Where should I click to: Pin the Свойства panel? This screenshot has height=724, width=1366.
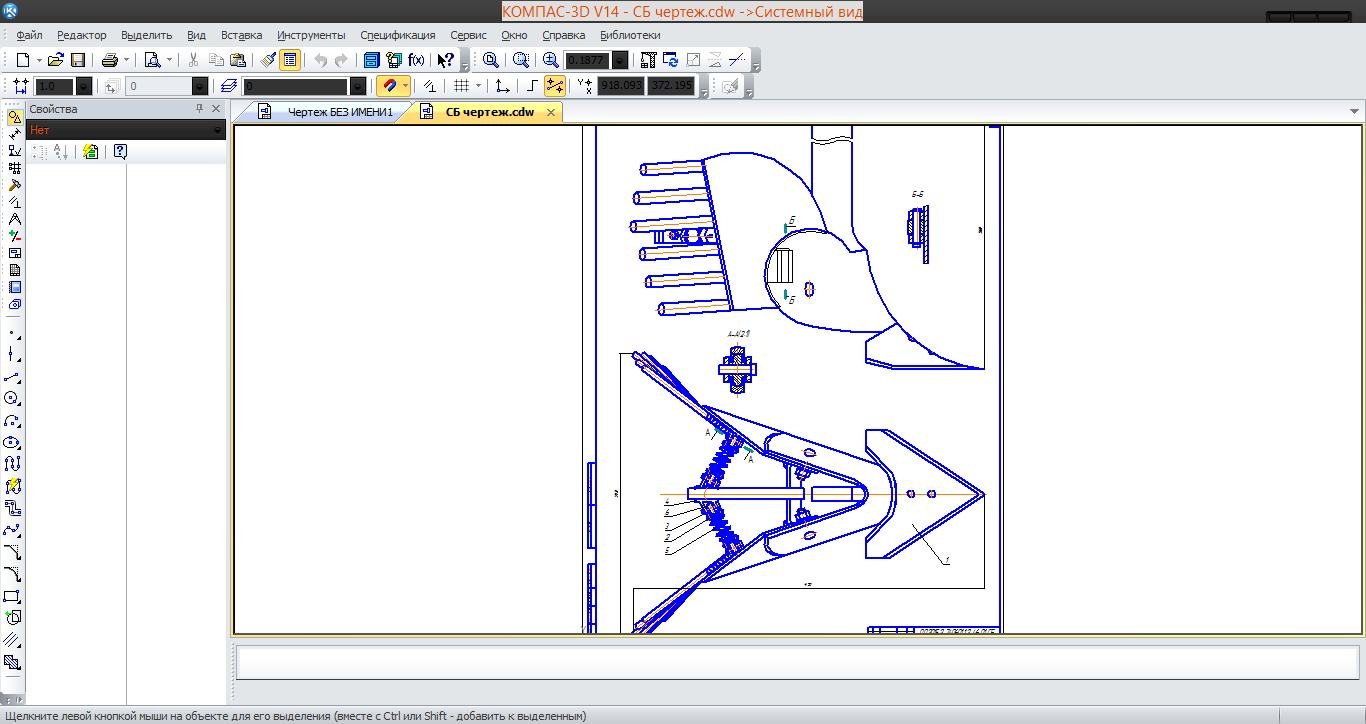199,109
